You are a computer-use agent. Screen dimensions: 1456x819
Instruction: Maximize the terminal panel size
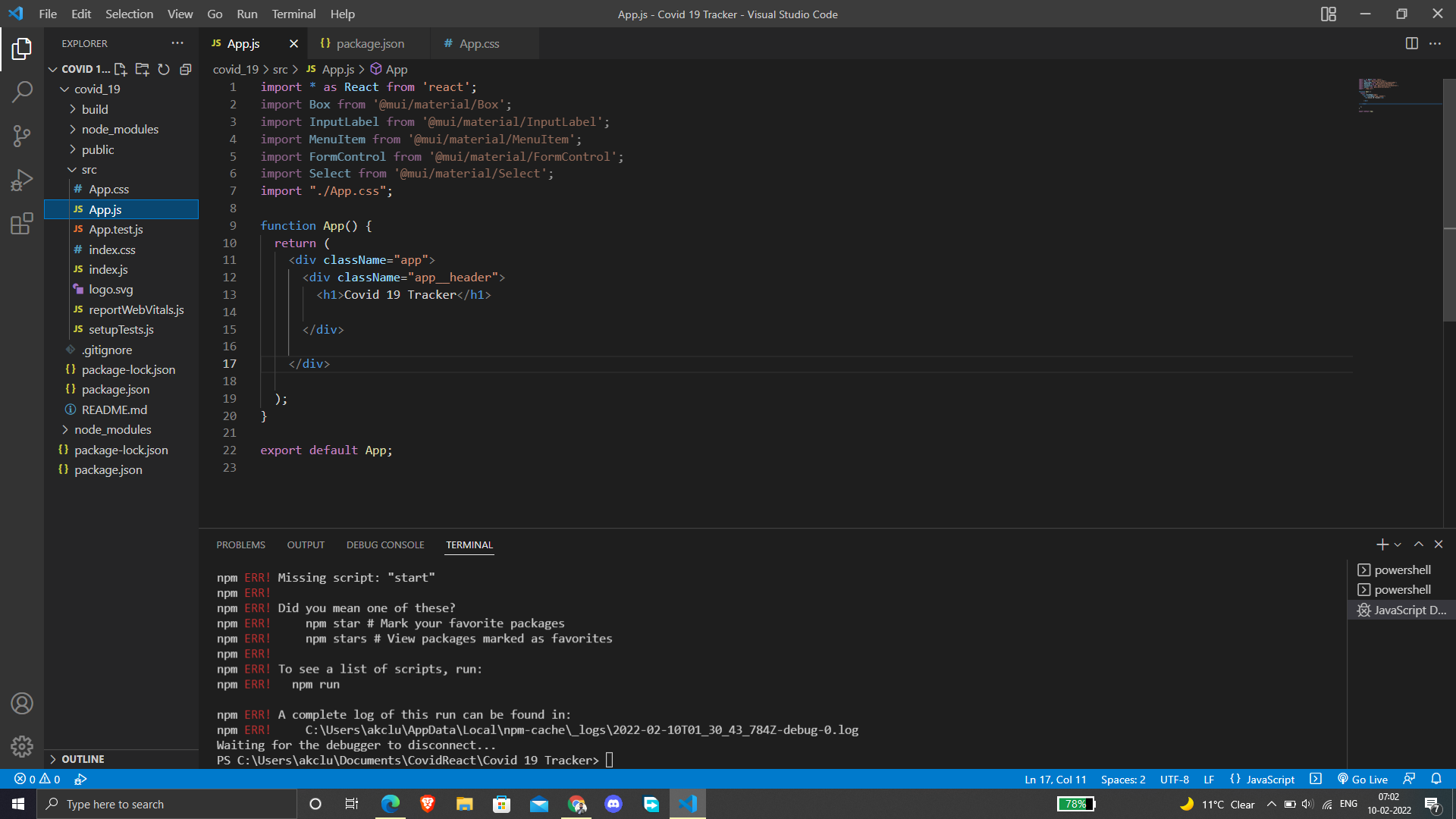pyautogui.click(x=1419, y=544)
